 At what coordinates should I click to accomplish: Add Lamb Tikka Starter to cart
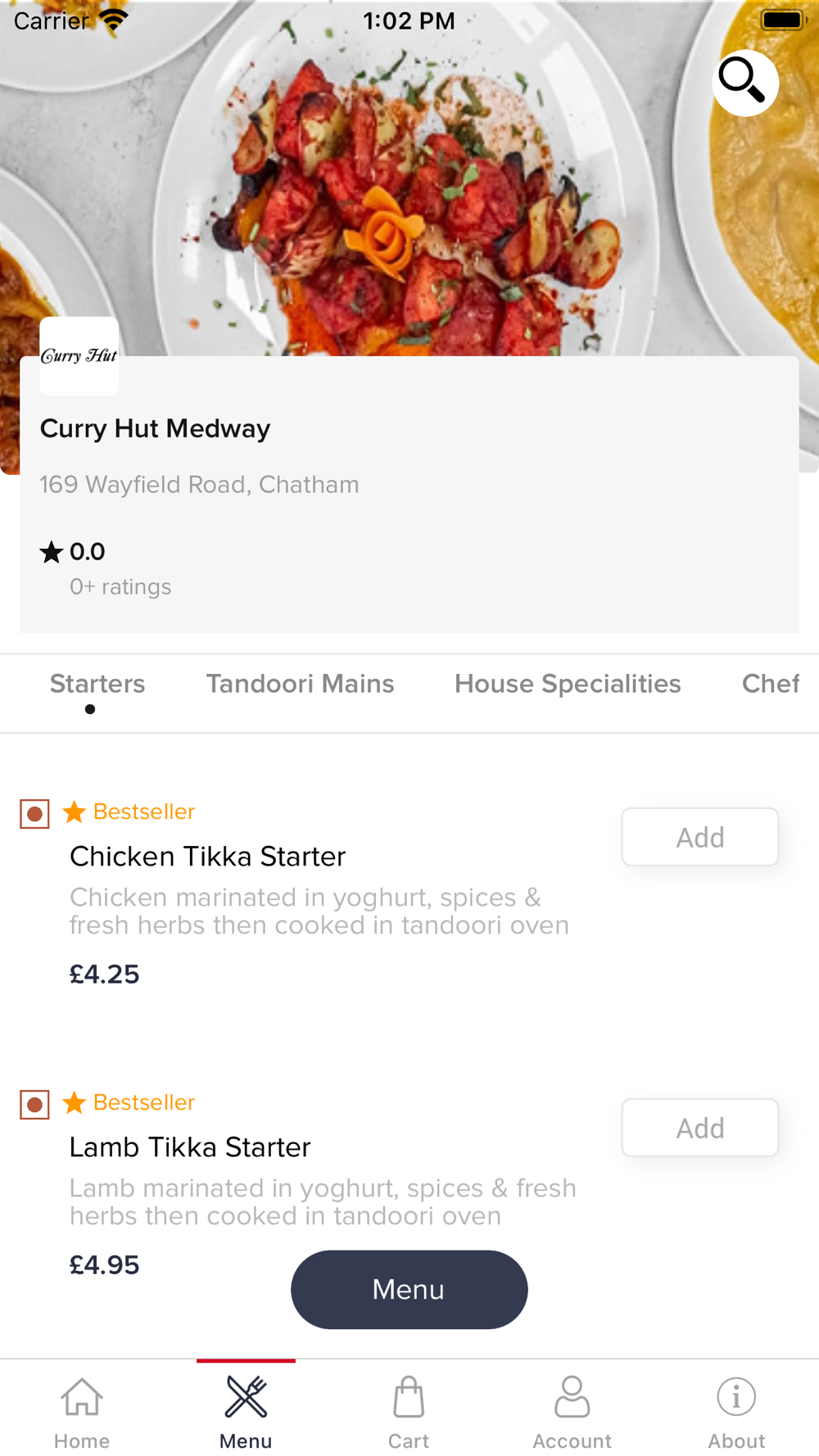(699, 1128)
